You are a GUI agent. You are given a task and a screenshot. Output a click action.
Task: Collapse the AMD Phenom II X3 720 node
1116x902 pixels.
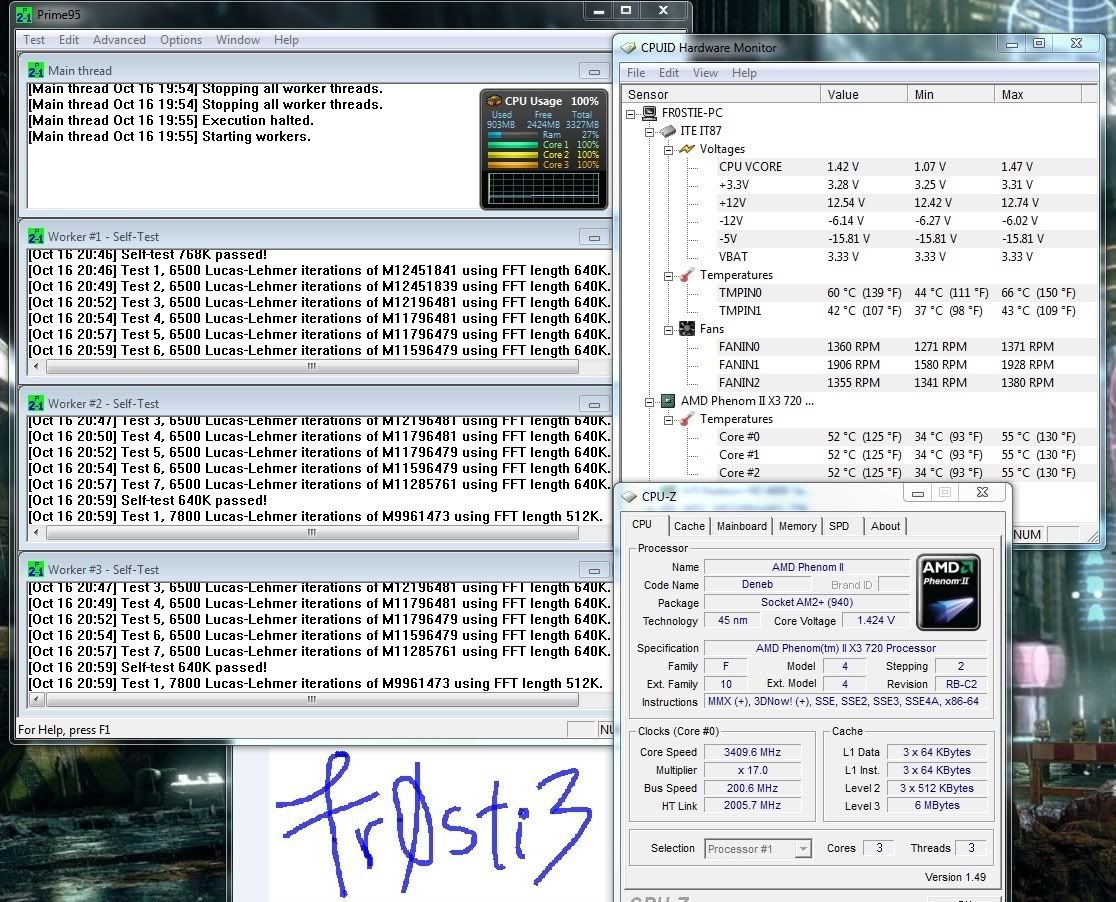click(651, 401)
